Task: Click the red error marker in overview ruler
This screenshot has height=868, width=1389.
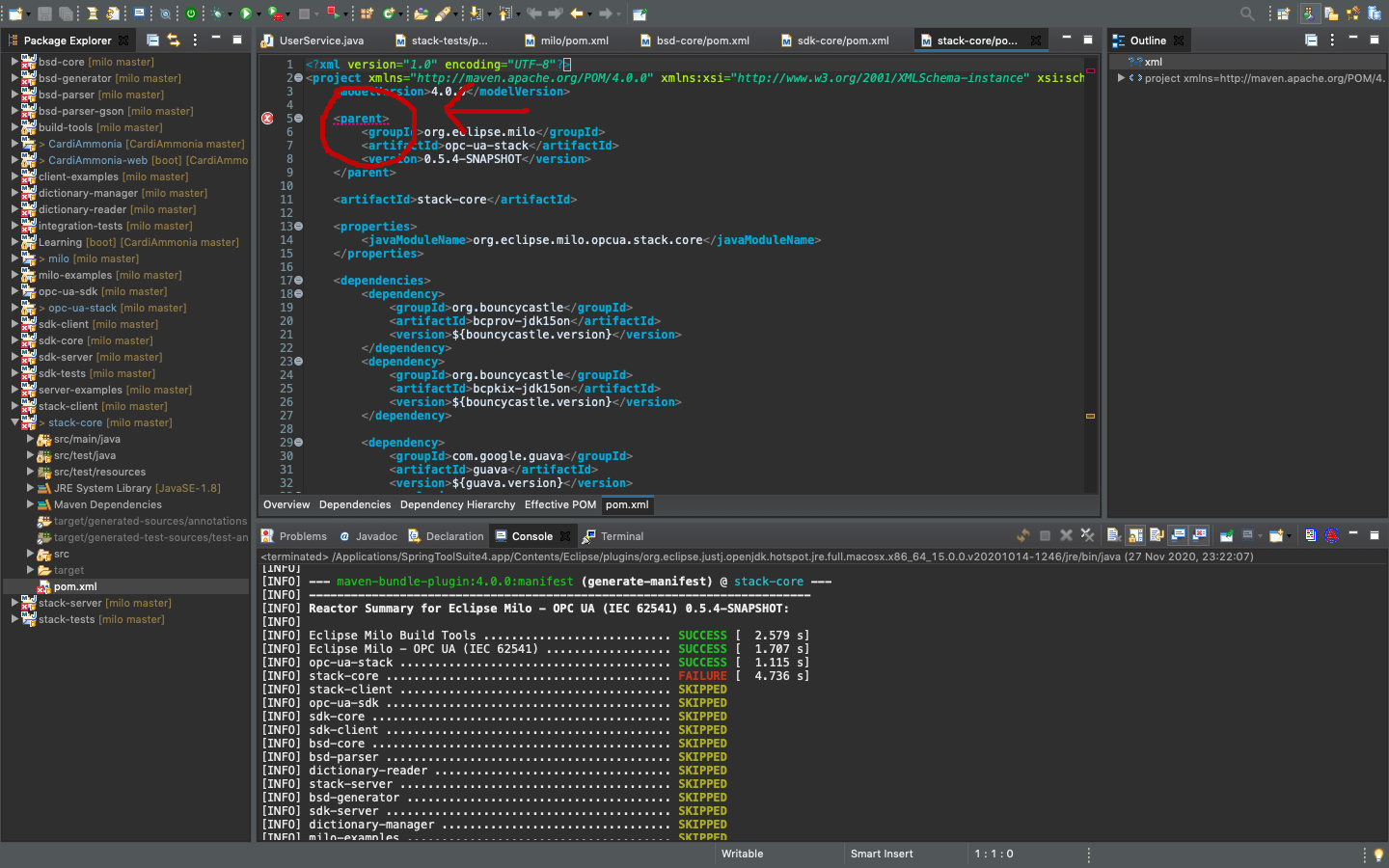Action: click(x=1091, y=70)
